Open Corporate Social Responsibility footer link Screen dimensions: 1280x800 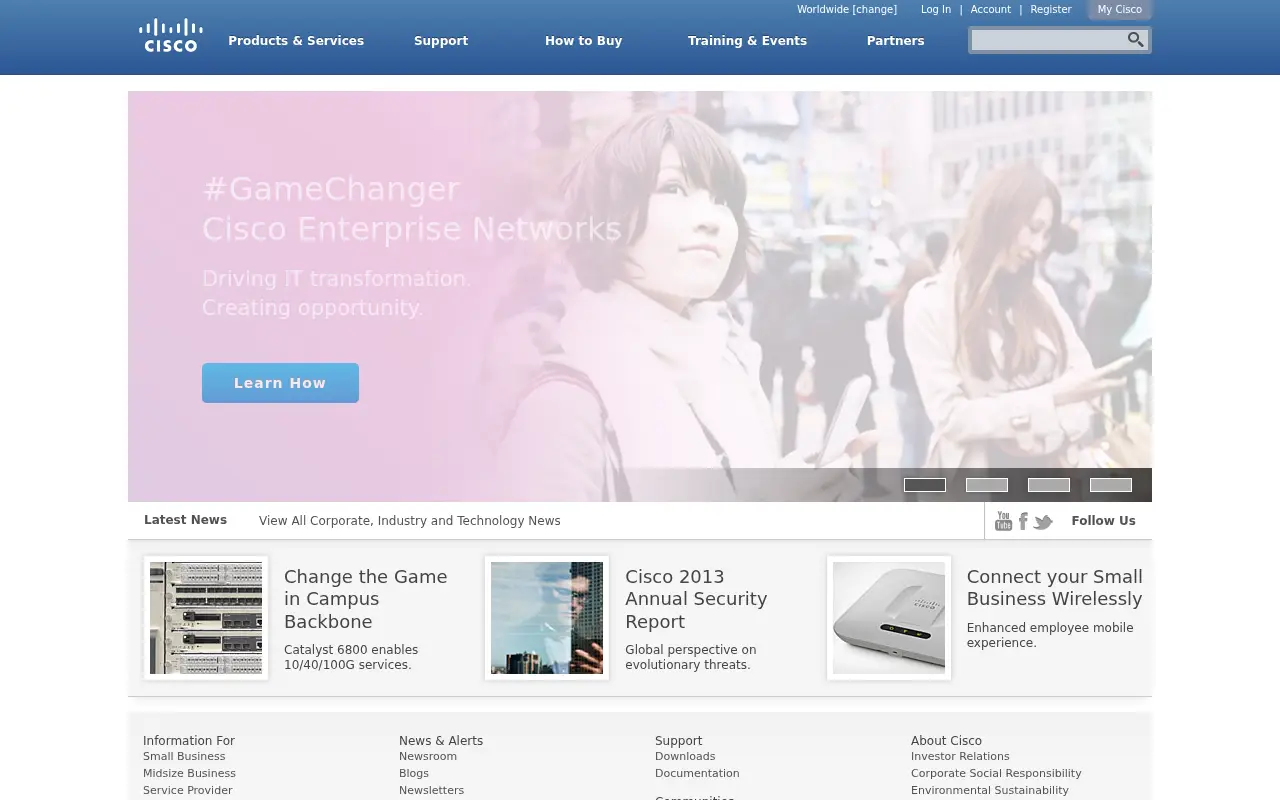coord(996,774)
